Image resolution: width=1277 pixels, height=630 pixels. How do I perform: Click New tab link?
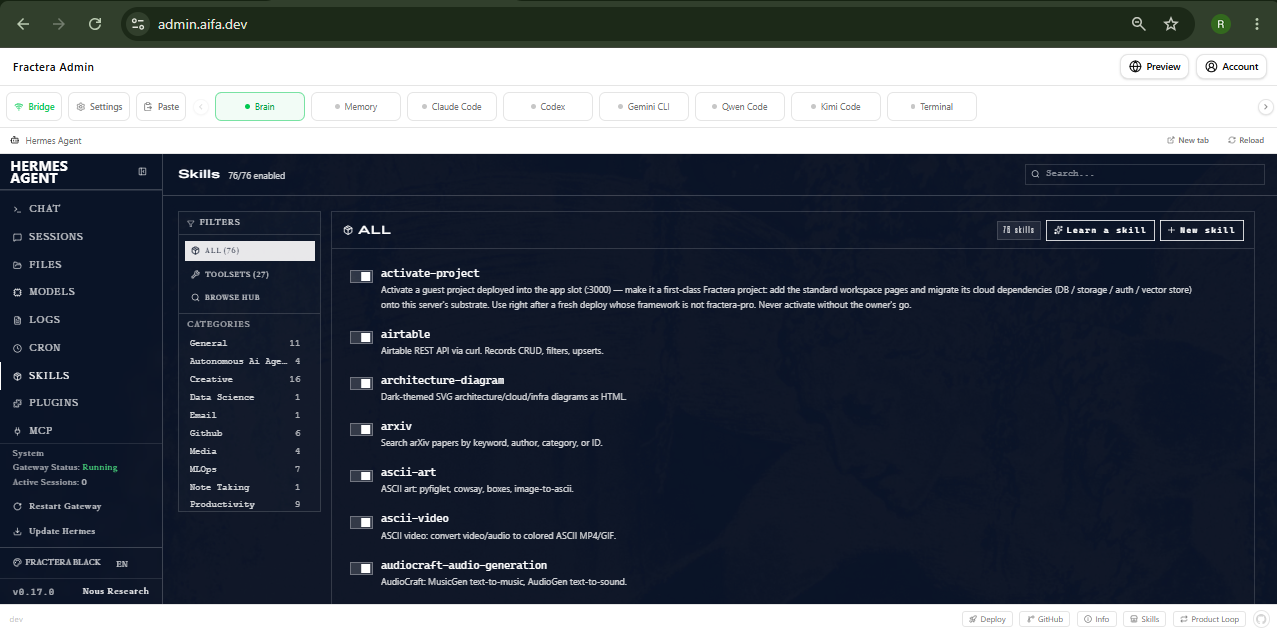click(x=1188, y=141)
